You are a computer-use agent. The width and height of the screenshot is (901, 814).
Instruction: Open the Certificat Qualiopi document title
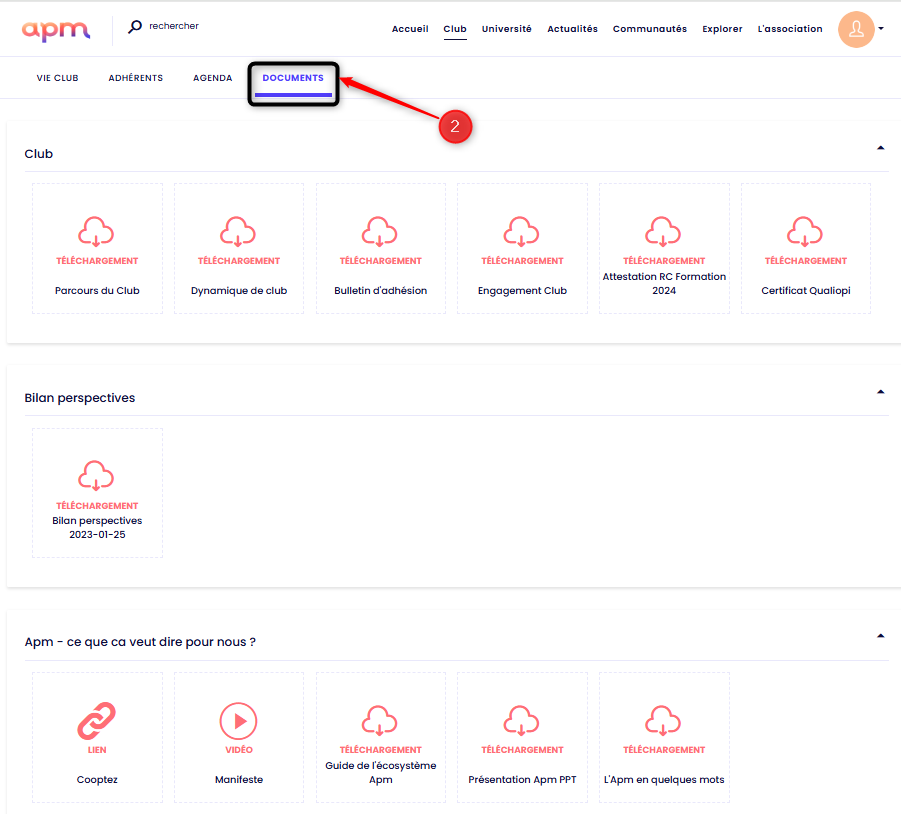point(806,291)
